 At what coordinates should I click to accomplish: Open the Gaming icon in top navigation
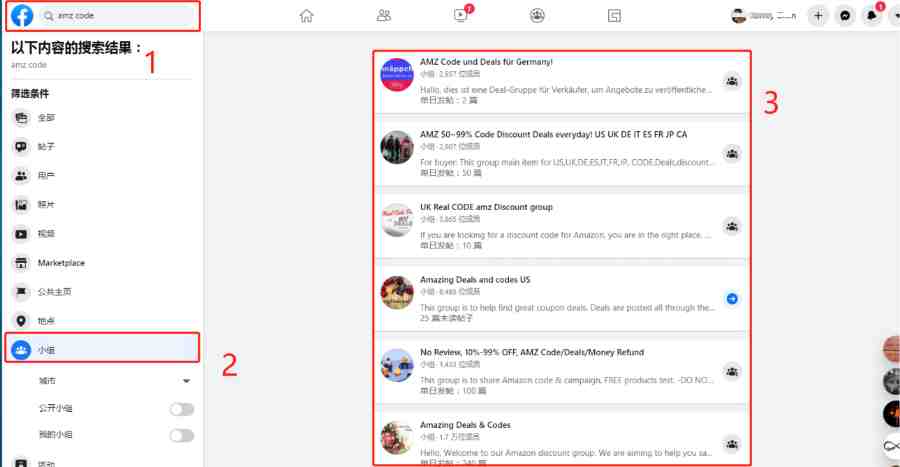tap(614, 16)
